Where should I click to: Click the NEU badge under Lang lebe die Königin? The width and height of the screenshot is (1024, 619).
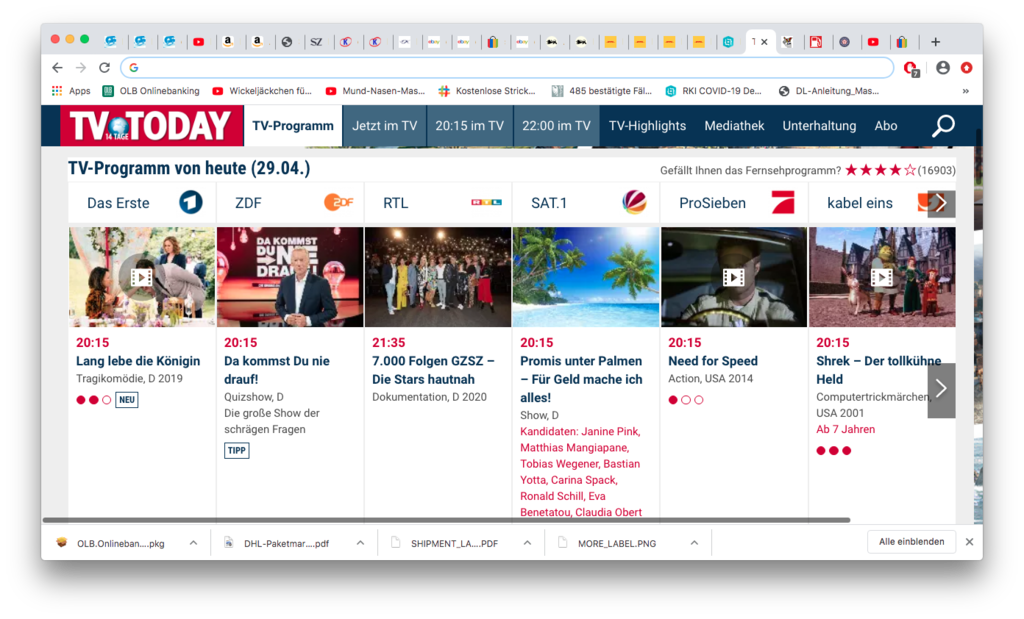127,400
